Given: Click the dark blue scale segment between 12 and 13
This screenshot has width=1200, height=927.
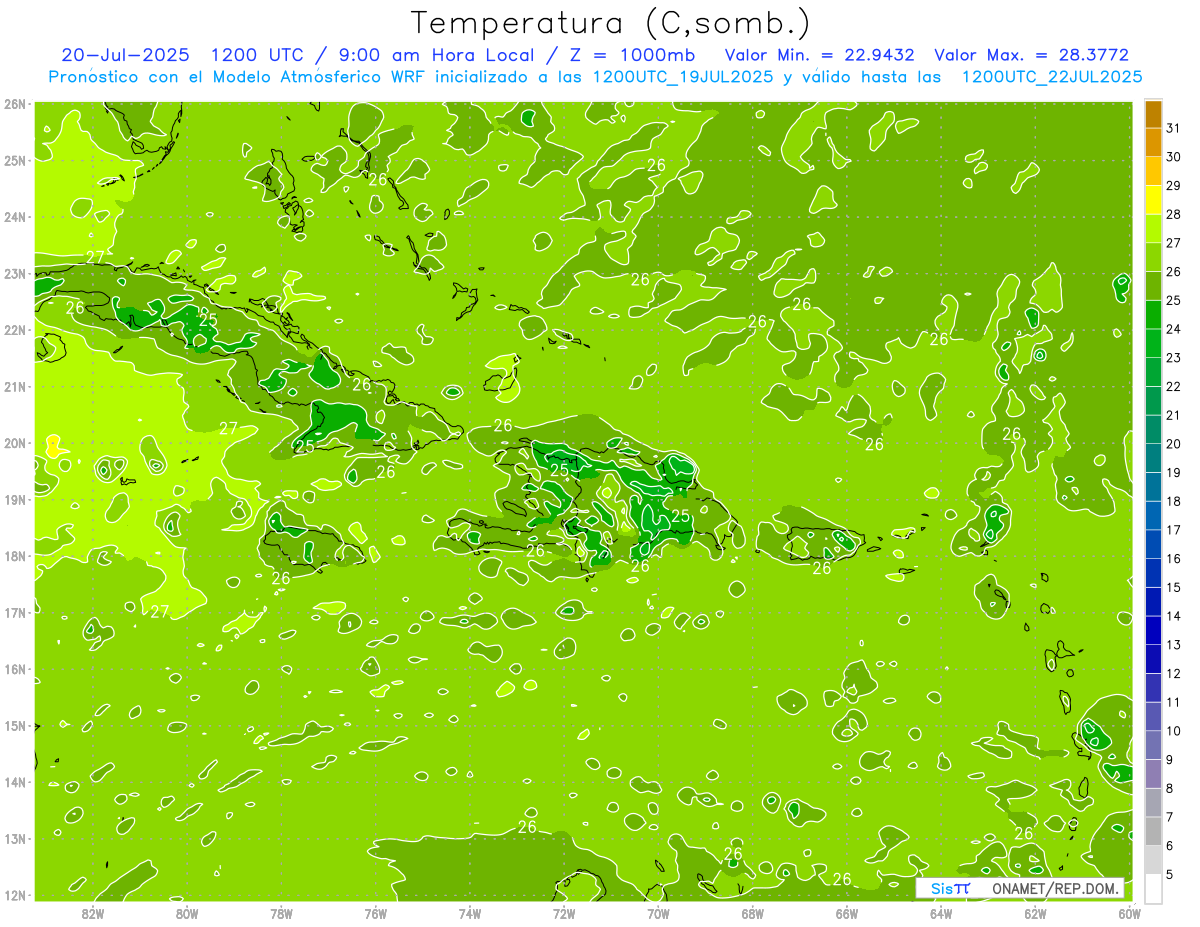Looking at the screenshot, I should point(1153,659).
